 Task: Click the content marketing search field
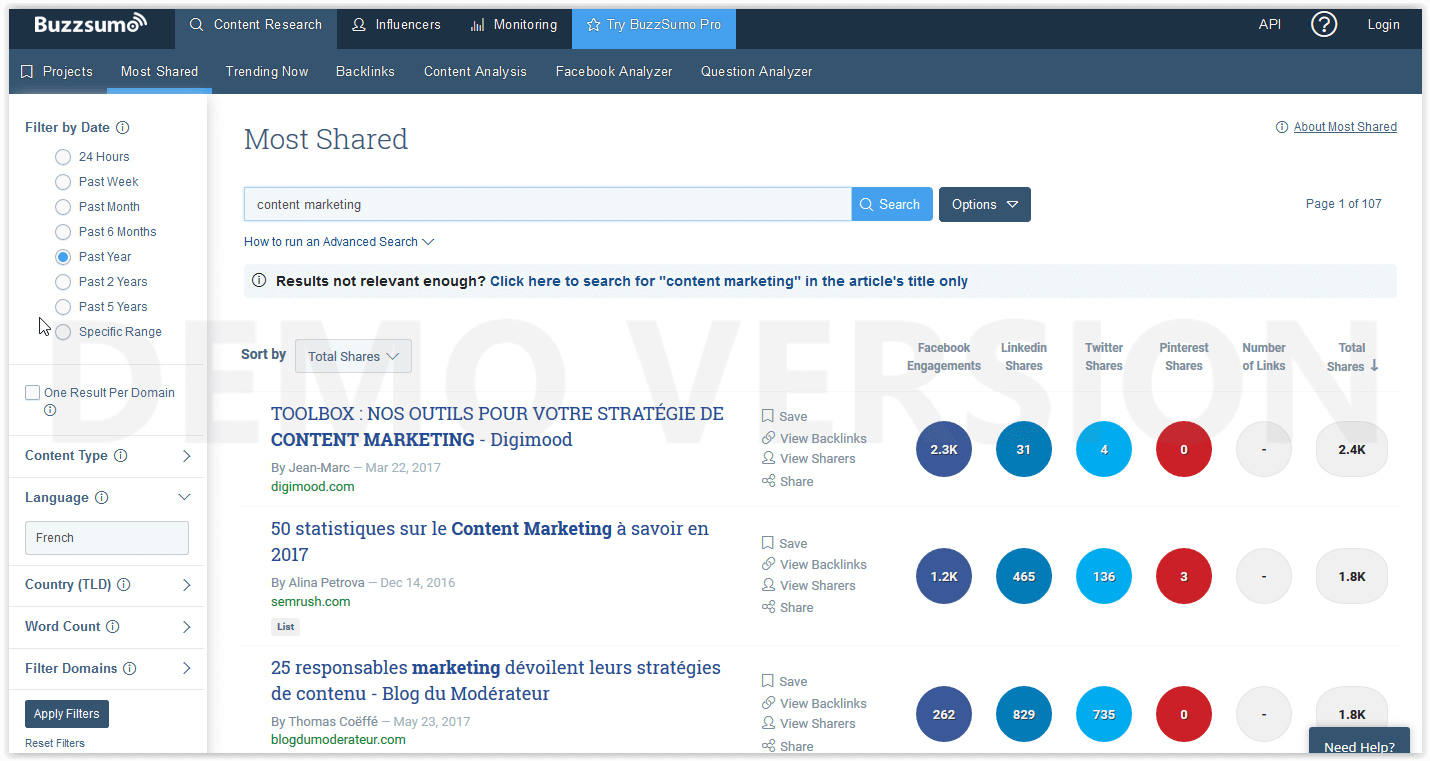point(547,204)
